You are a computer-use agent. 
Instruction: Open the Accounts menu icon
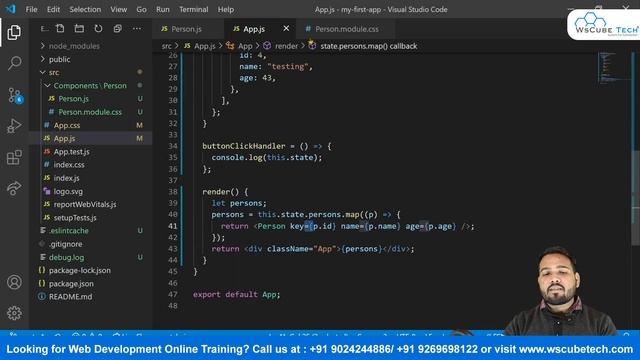(x=14, y=282)
